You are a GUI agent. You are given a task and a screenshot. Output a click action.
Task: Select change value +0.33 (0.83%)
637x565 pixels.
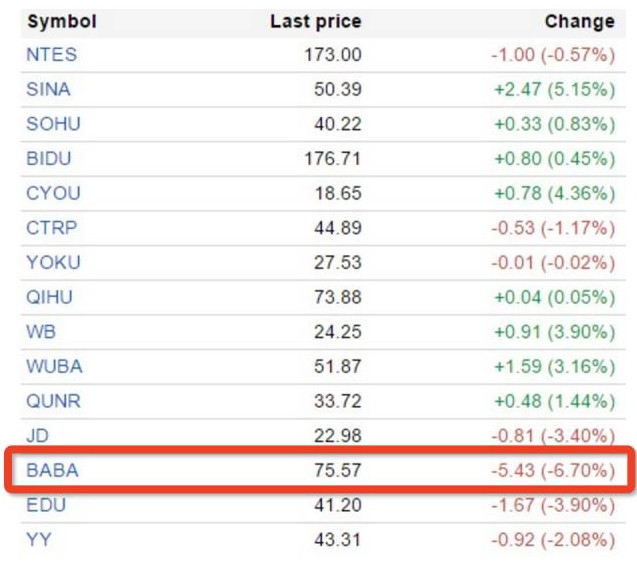[x=555, y=124]
